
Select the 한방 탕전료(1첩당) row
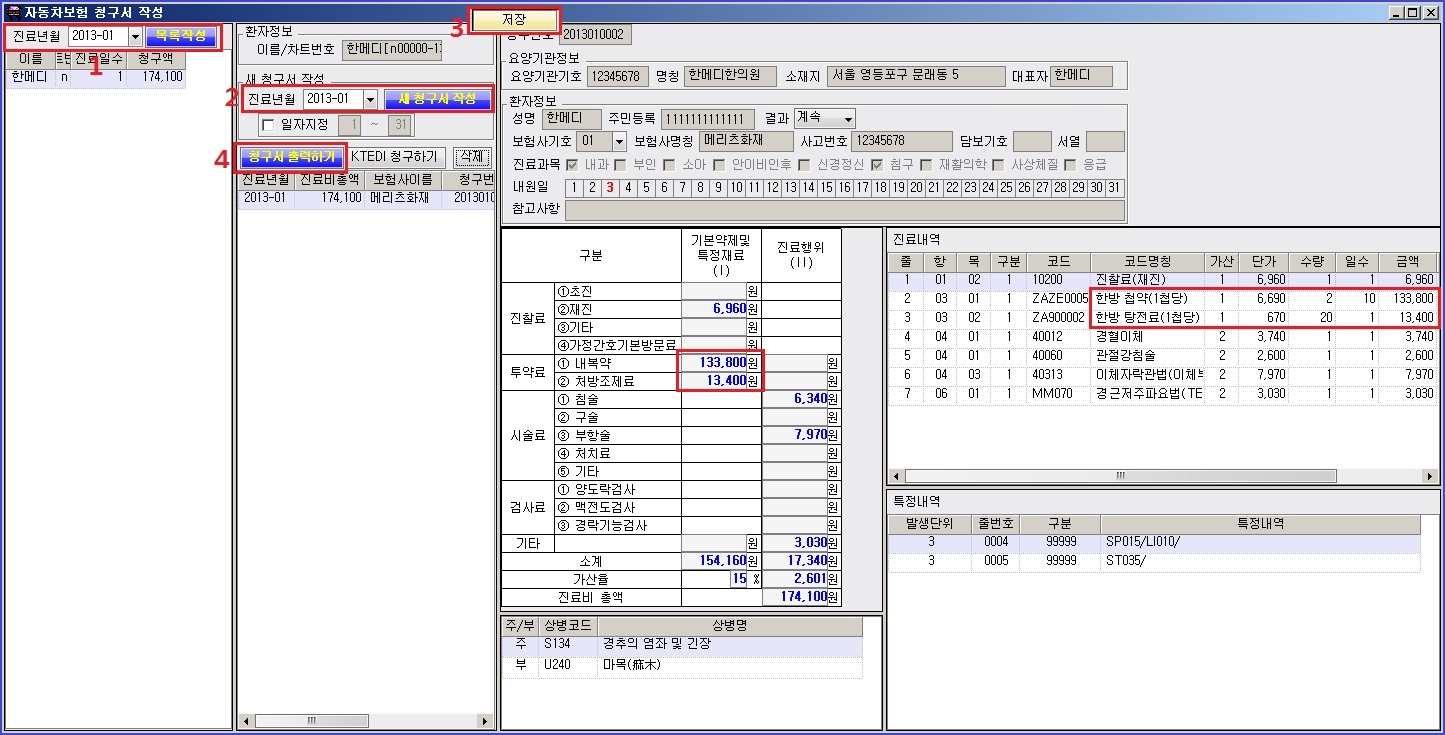point(1163,318)
